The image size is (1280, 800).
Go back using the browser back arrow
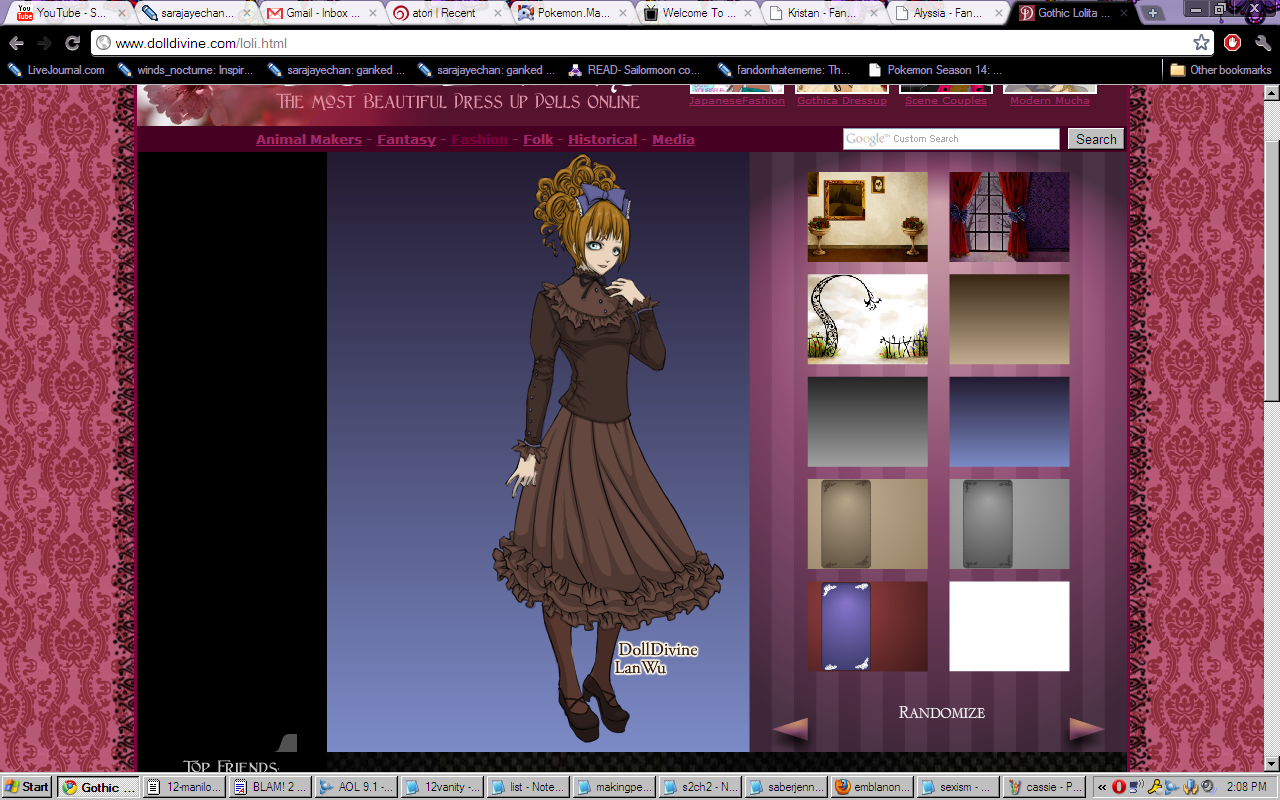pos(16,43)
